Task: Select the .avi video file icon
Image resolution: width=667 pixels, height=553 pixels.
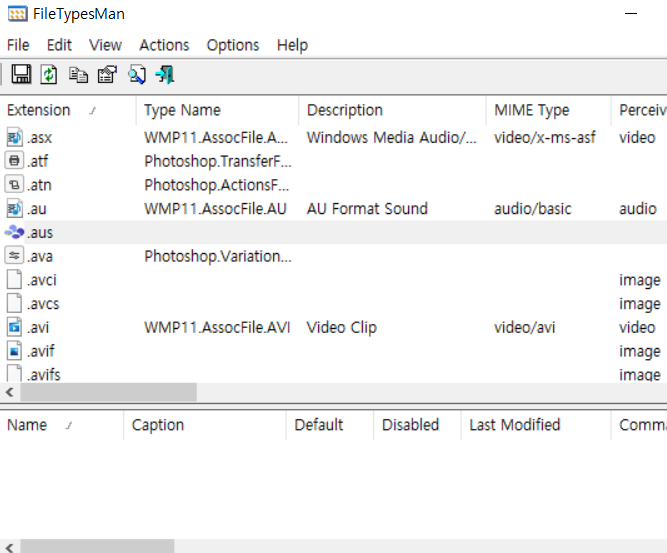Action: [x=14, y=327]
